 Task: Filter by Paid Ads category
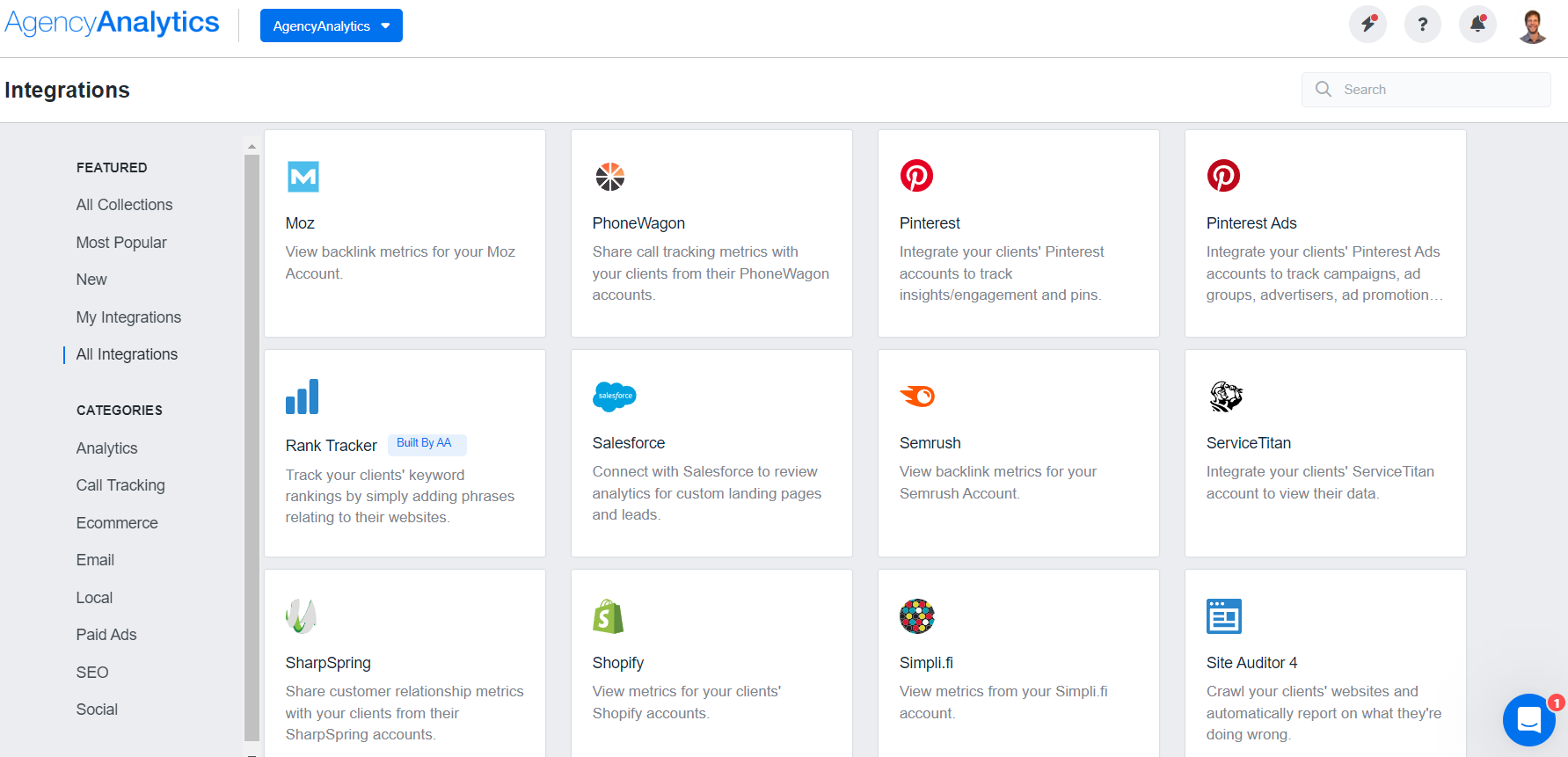point(106,635)
